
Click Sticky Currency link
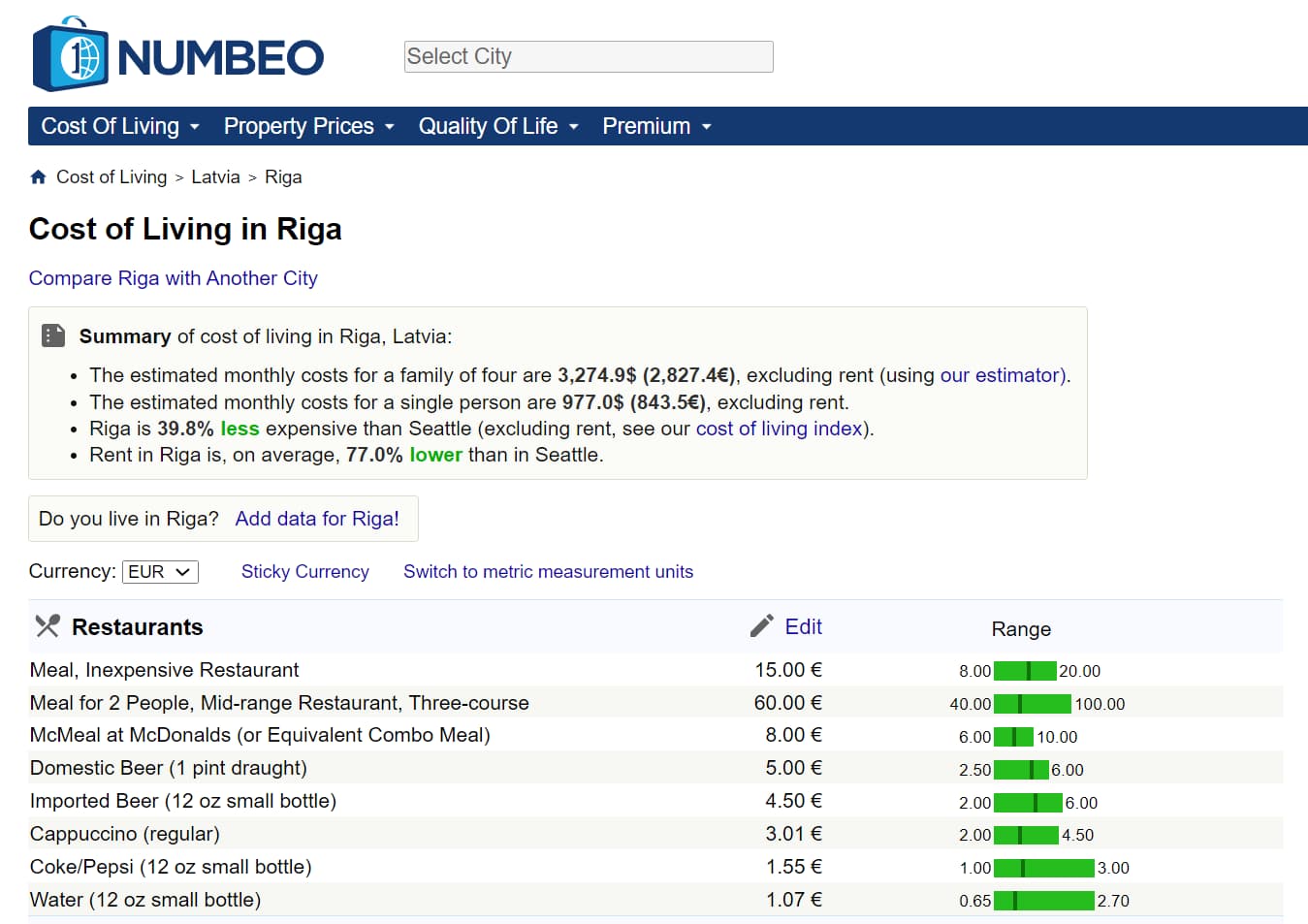(x=305, y=572)
